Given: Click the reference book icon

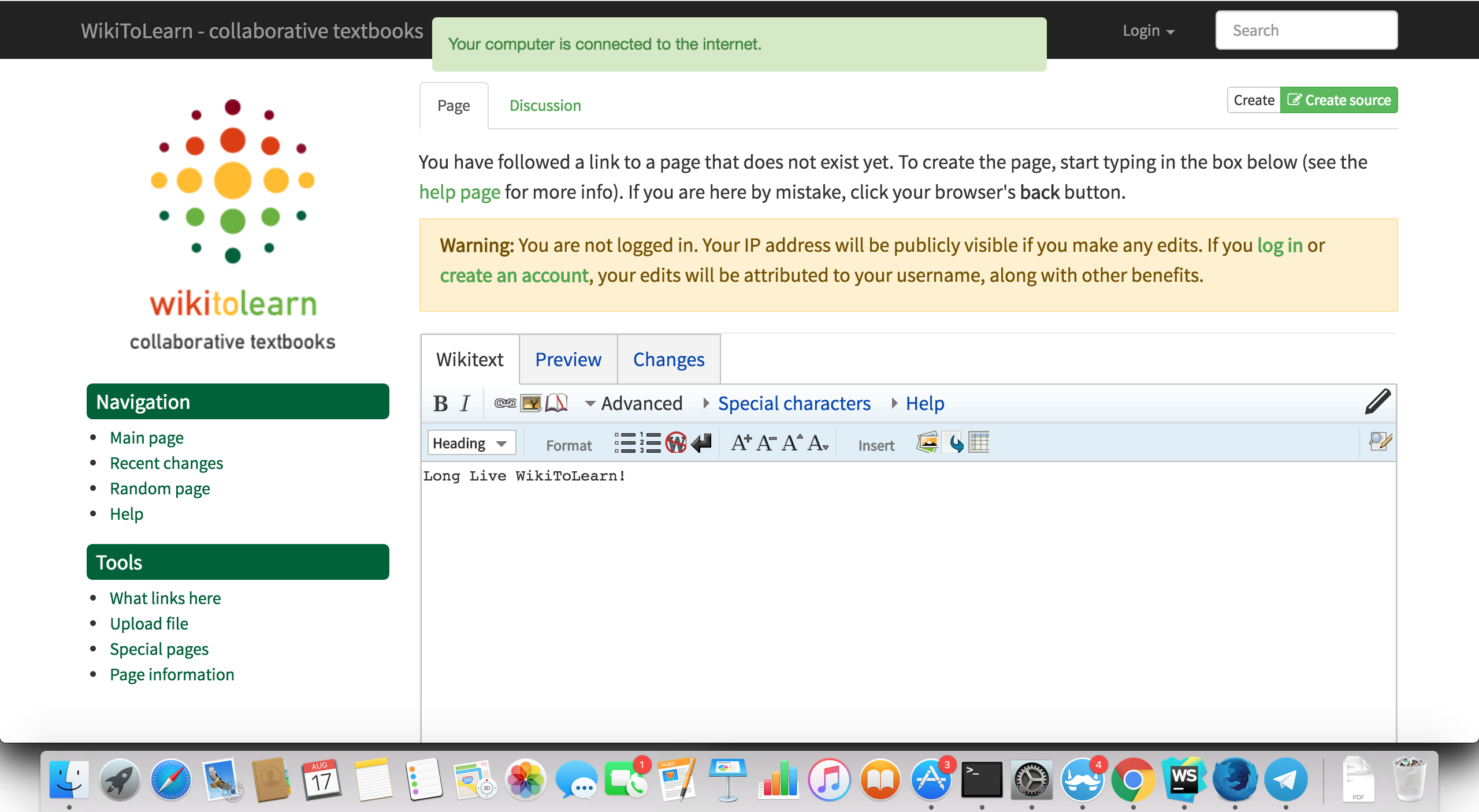Looking at the screenshot, I should tap(556, 403).
